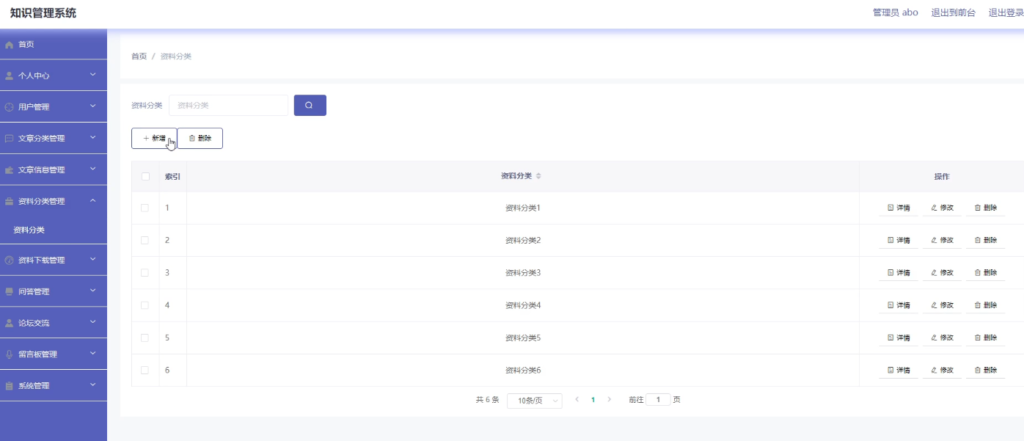This screenshot has width=1024, height=441.
Task: Open the 10条/页 page size dropdown
Action: click(535, 400)
